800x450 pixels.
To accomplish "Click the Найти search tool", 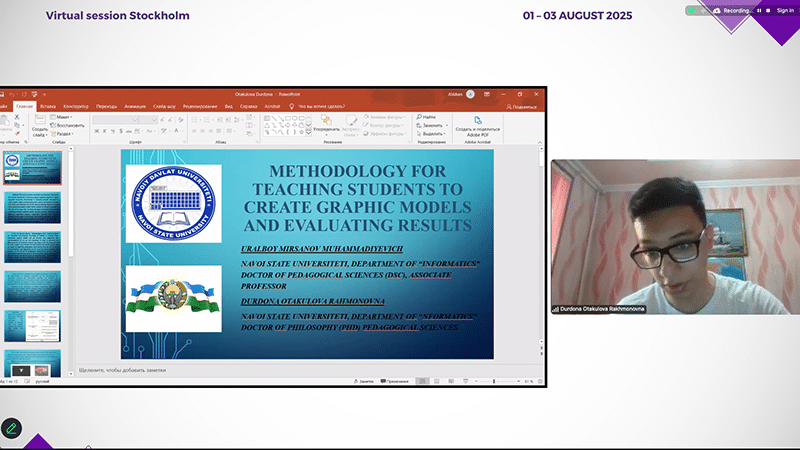I will click(x=428, y=117).
